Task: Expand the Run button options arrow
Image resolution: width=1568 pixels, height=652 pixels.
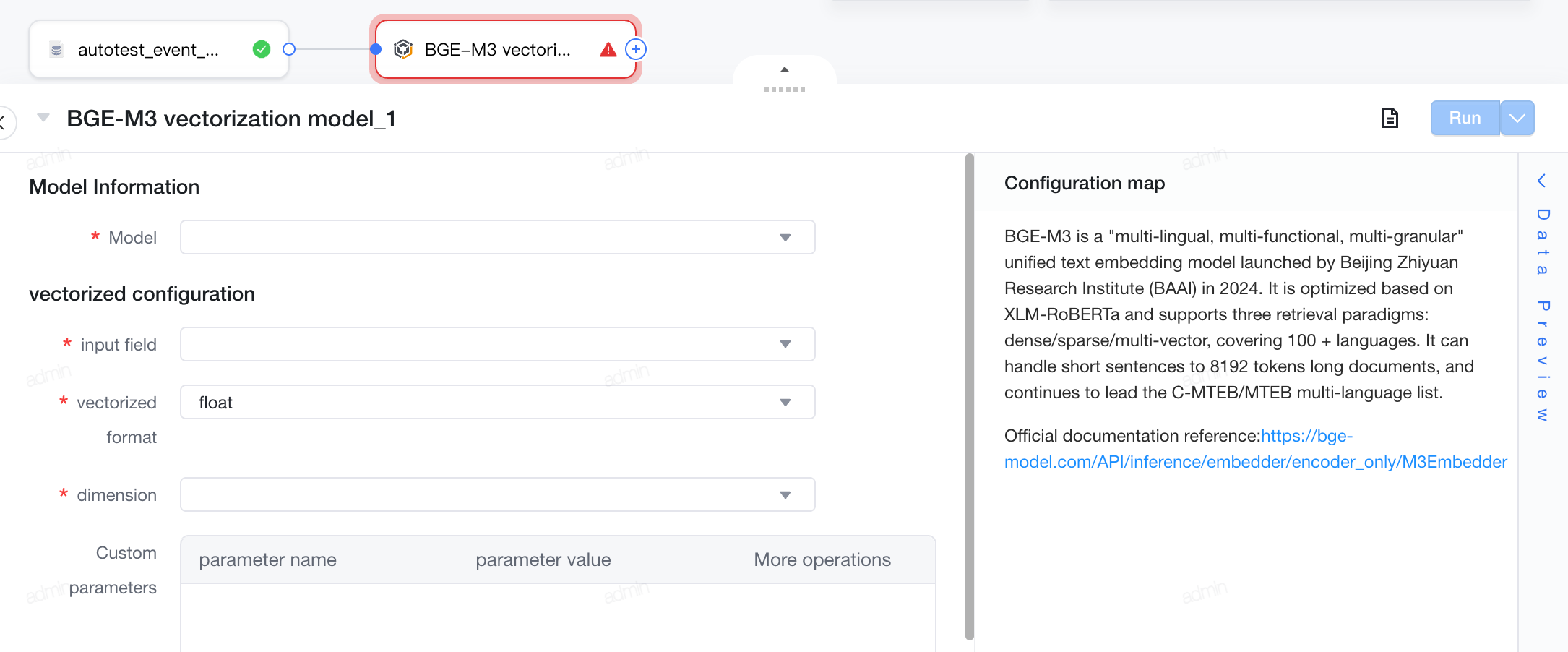Action: (x=1517, y=118)
